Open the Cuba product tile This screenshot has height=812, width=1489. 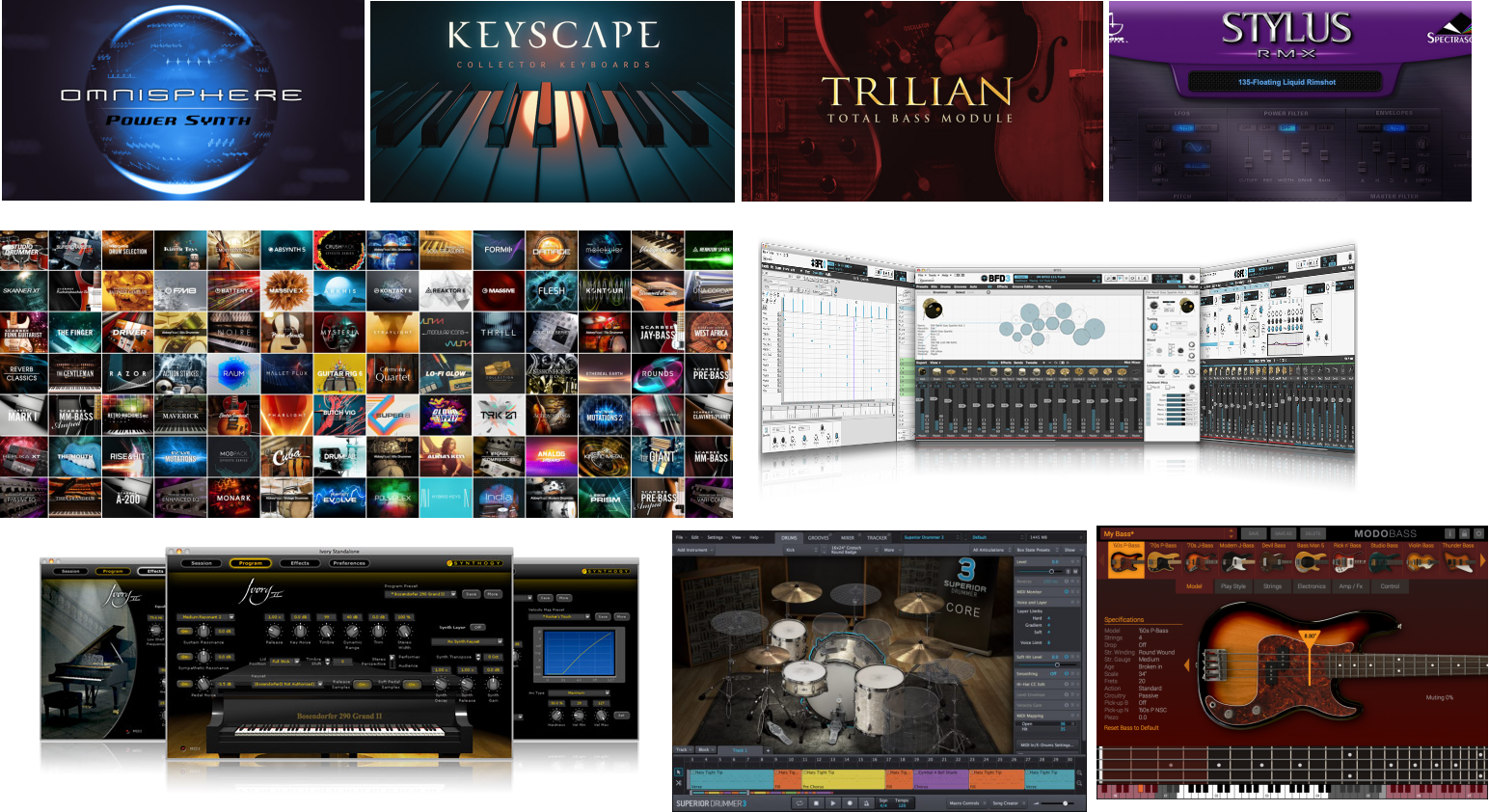[286, 455]
